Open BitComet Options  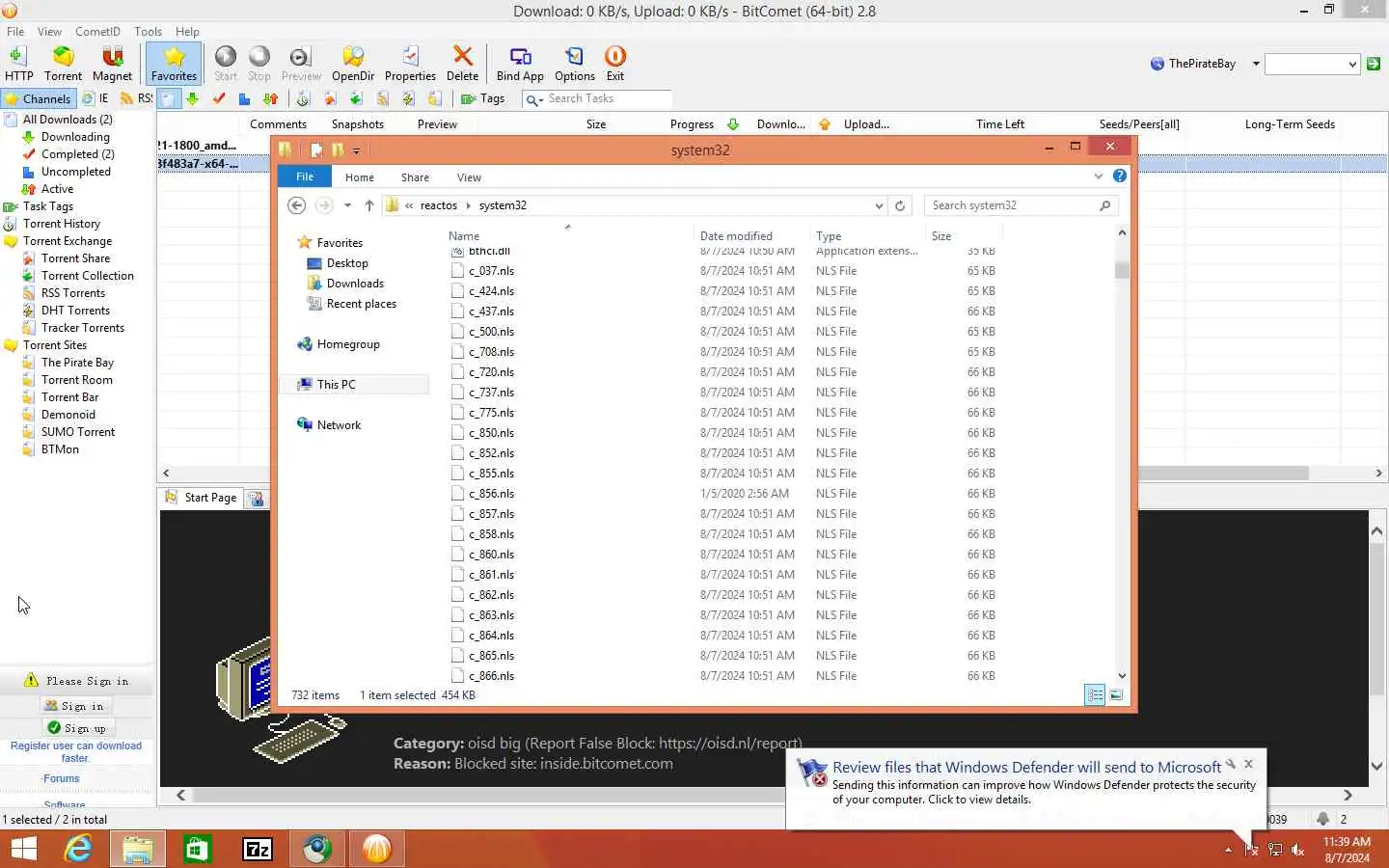tap(575, 64)
